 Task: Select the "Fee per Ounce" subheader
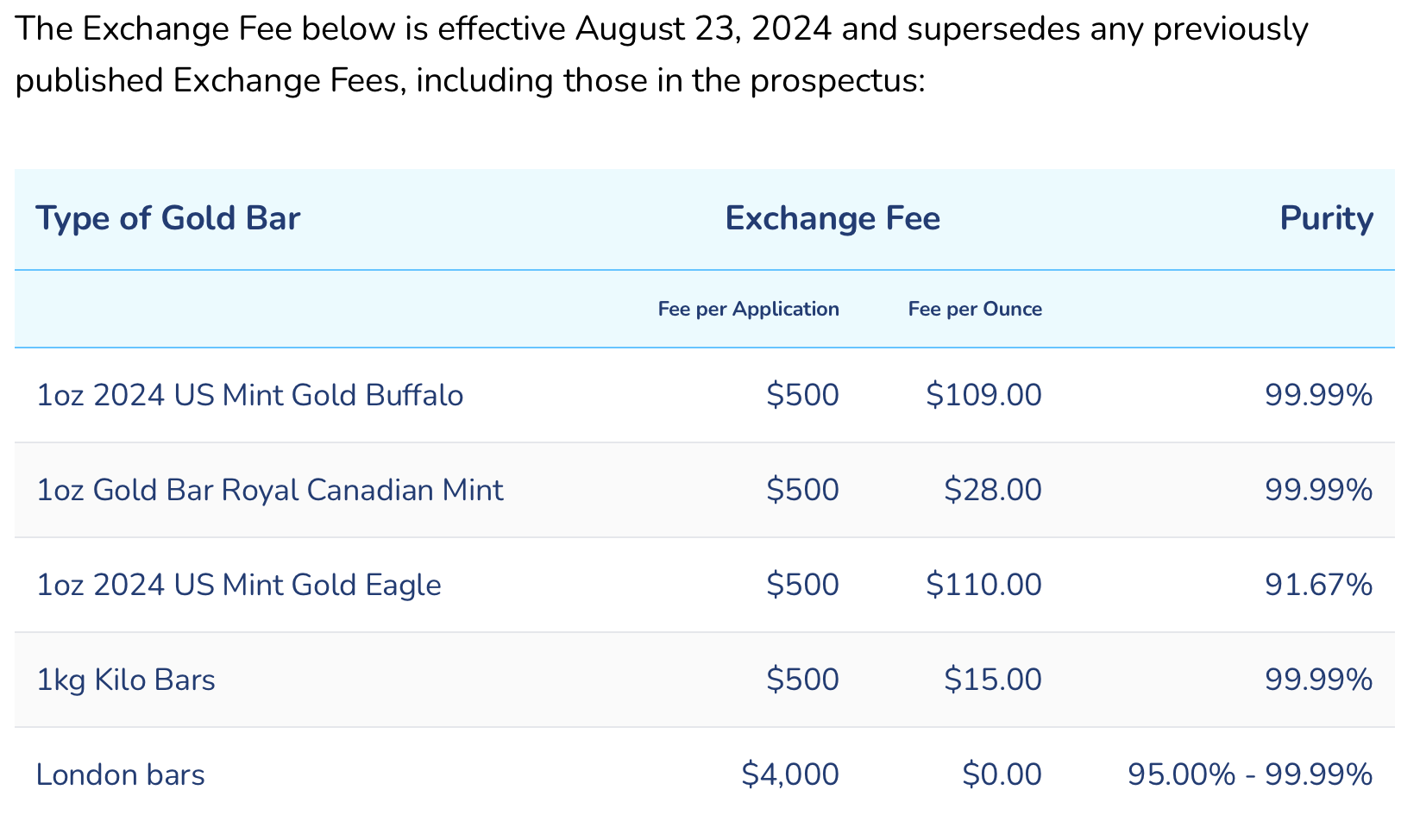pos(975,309)
